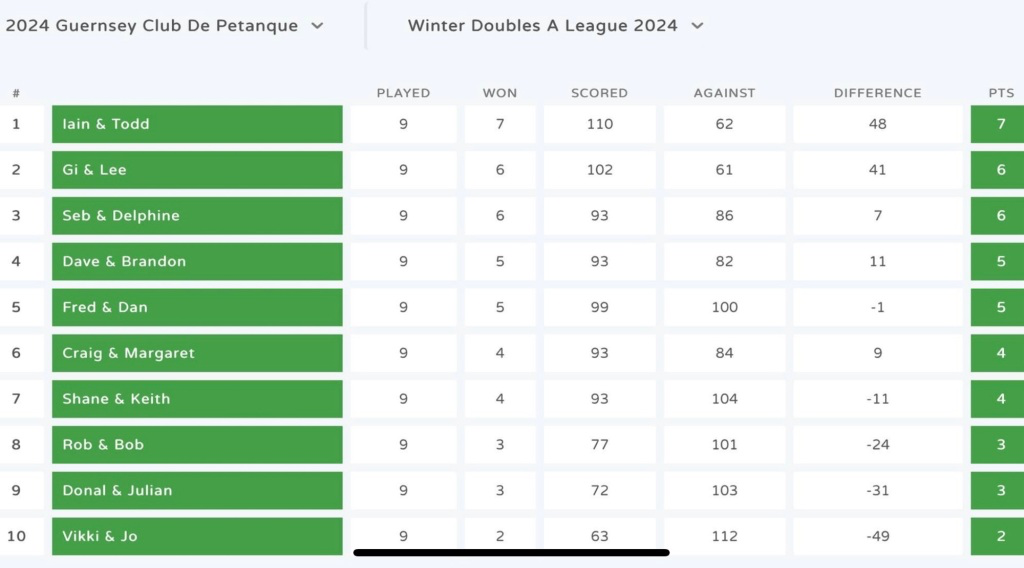Screen dimensions: 1024x568
Task: Click the WON column header
Action: click(x=500, y=93)
